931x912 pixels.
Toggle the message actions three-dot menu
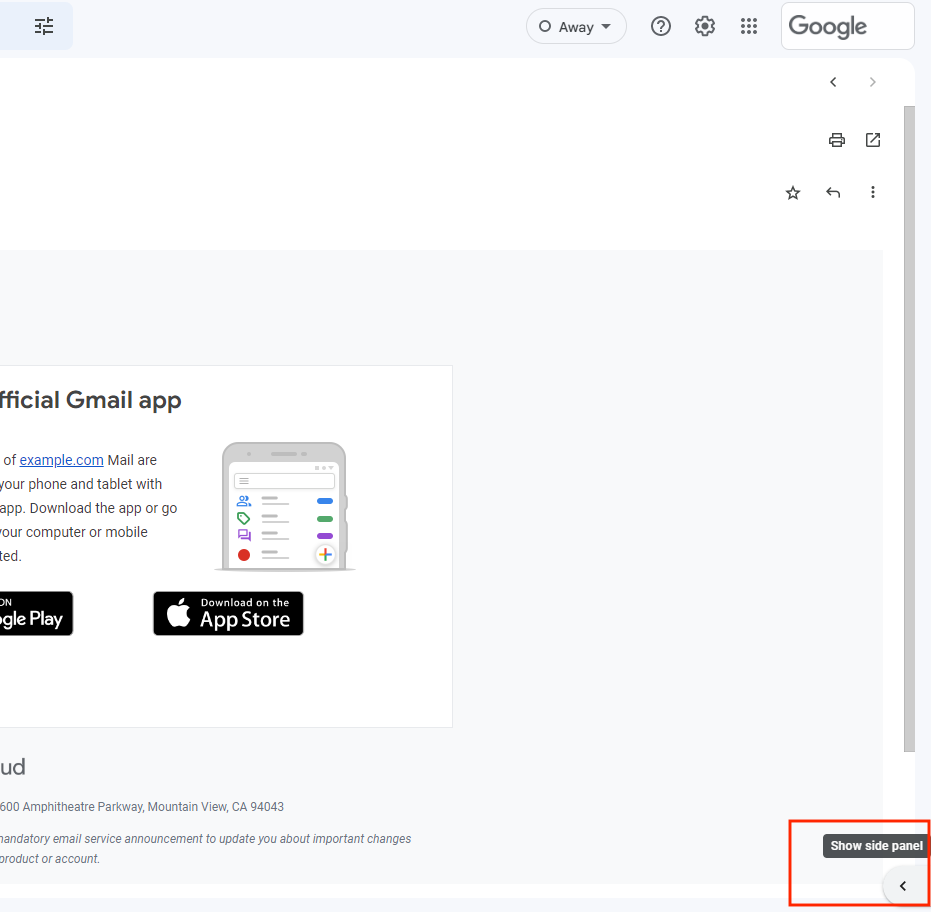point(873,192)
